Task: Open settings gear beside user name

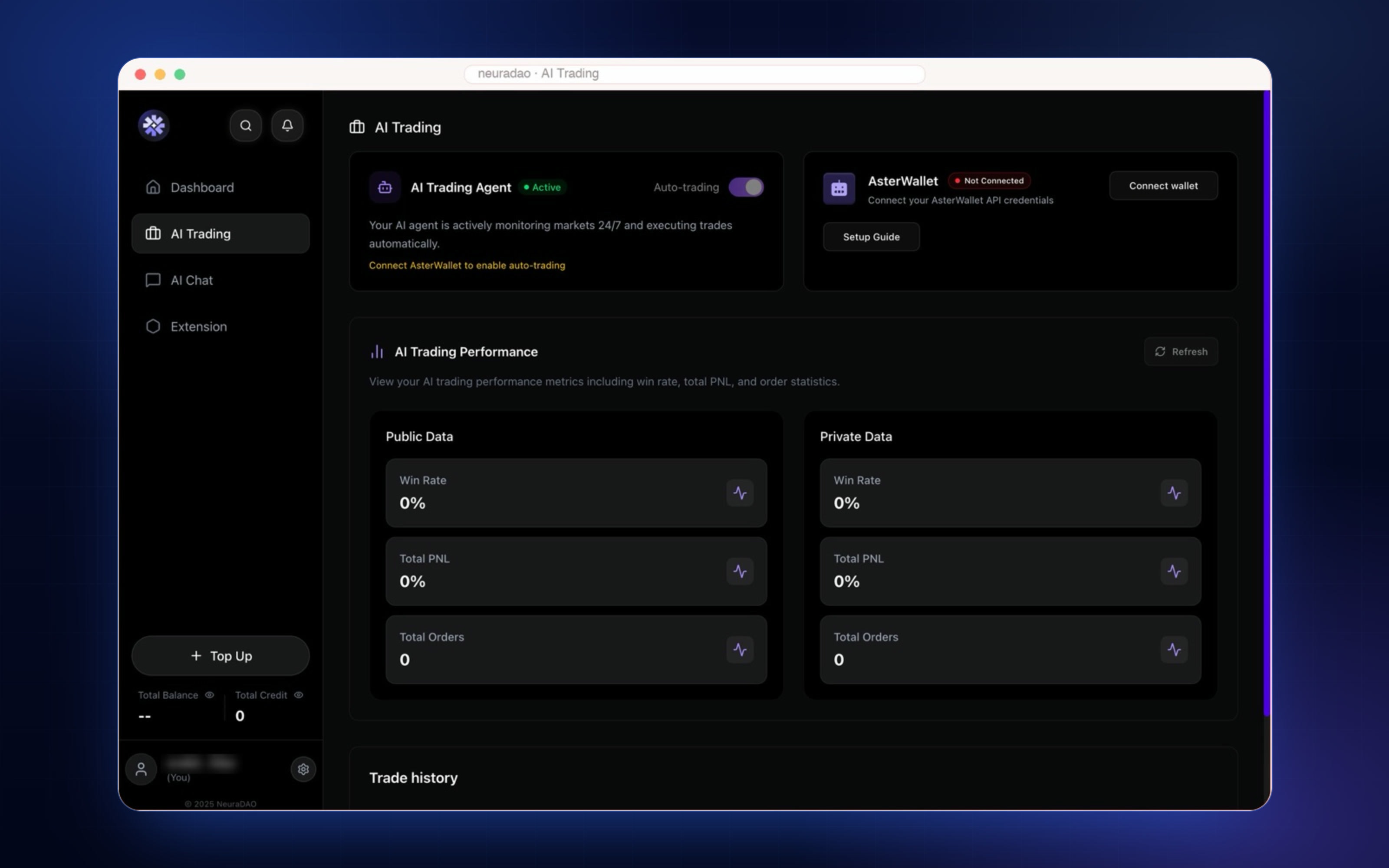Action: tap(303, 769)
